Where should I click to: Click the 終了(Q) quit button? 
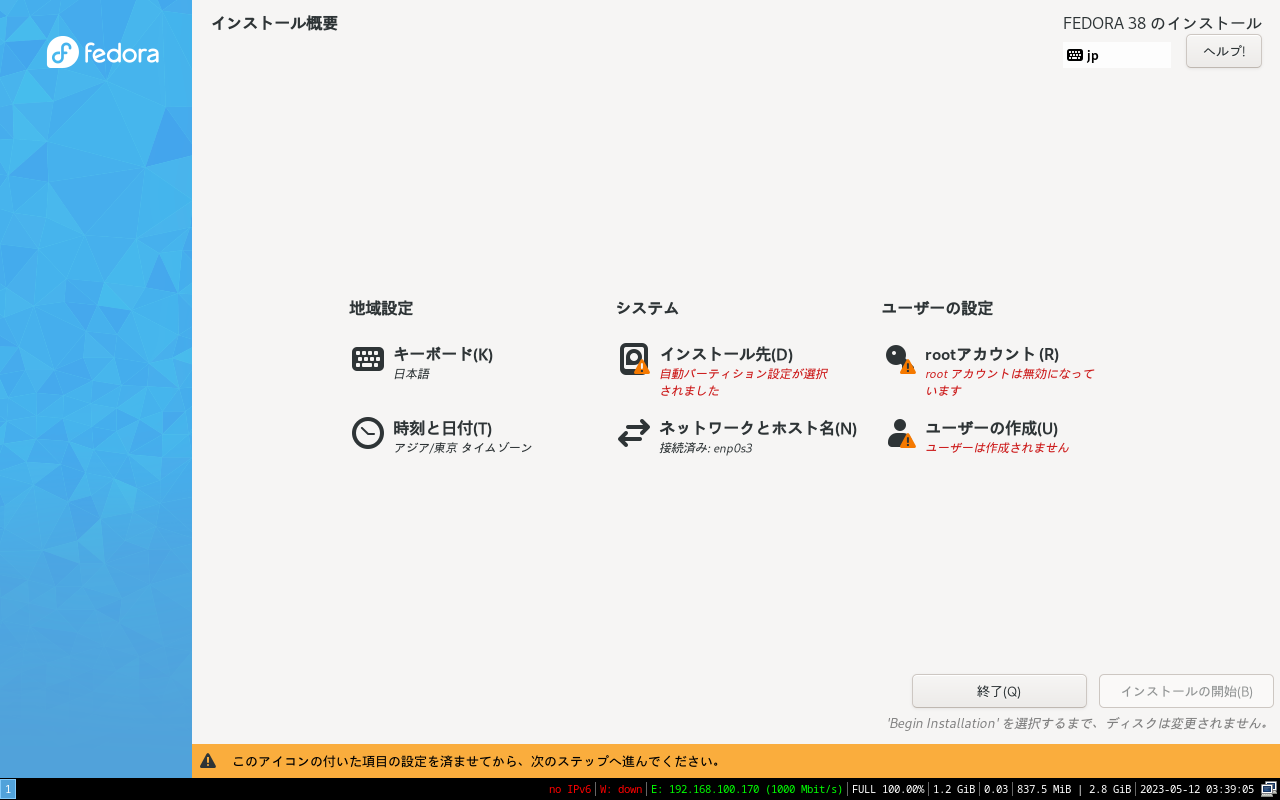(x=999, y=691)
